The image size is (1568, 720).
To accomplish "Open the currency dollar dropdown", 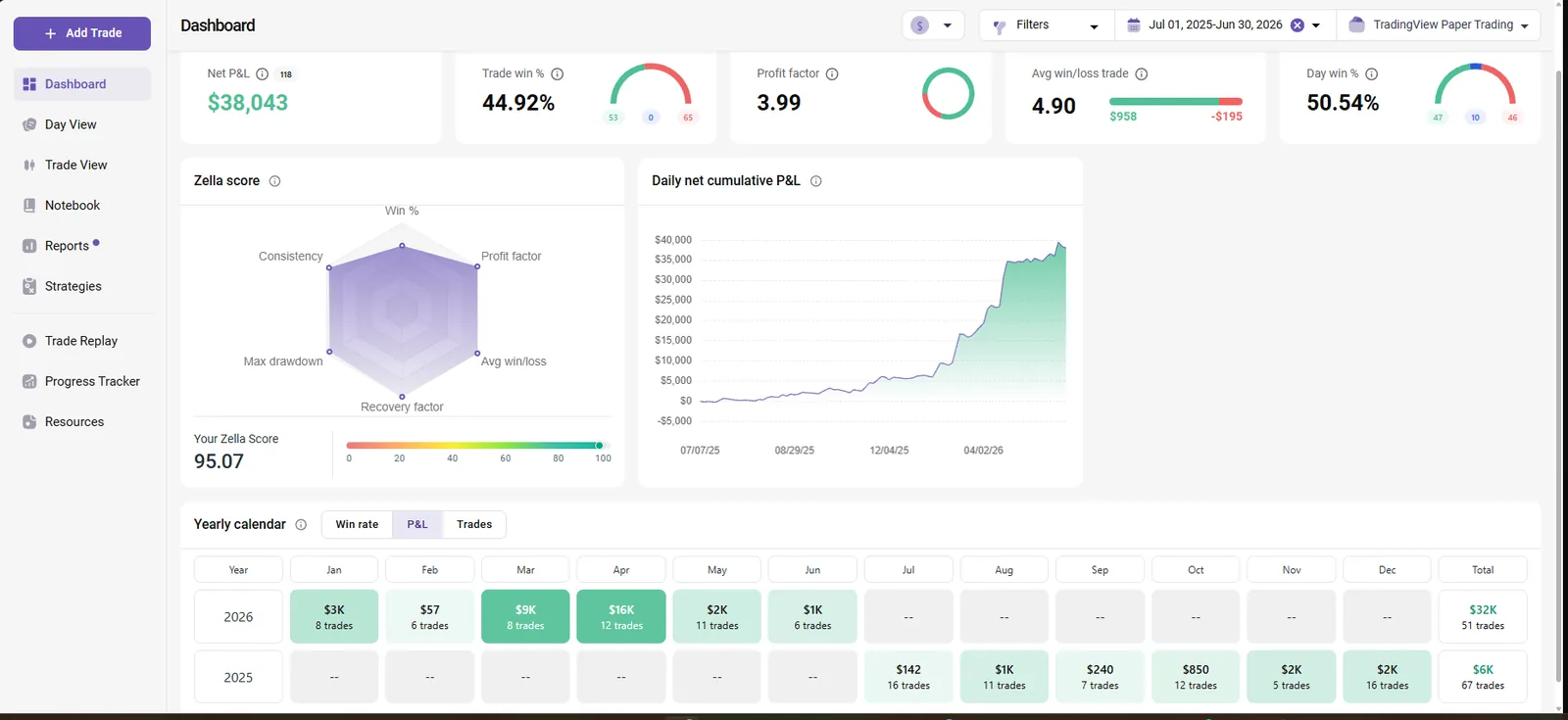I will (x=933, y=25).
